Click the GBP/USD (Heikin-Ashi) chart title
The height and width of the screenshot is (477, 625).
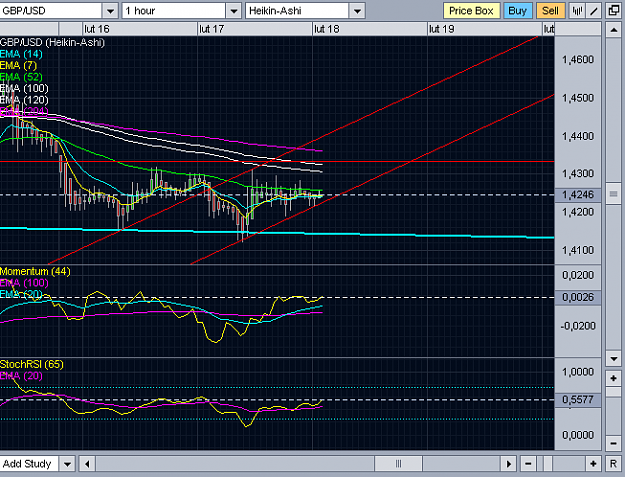point(52,42)
